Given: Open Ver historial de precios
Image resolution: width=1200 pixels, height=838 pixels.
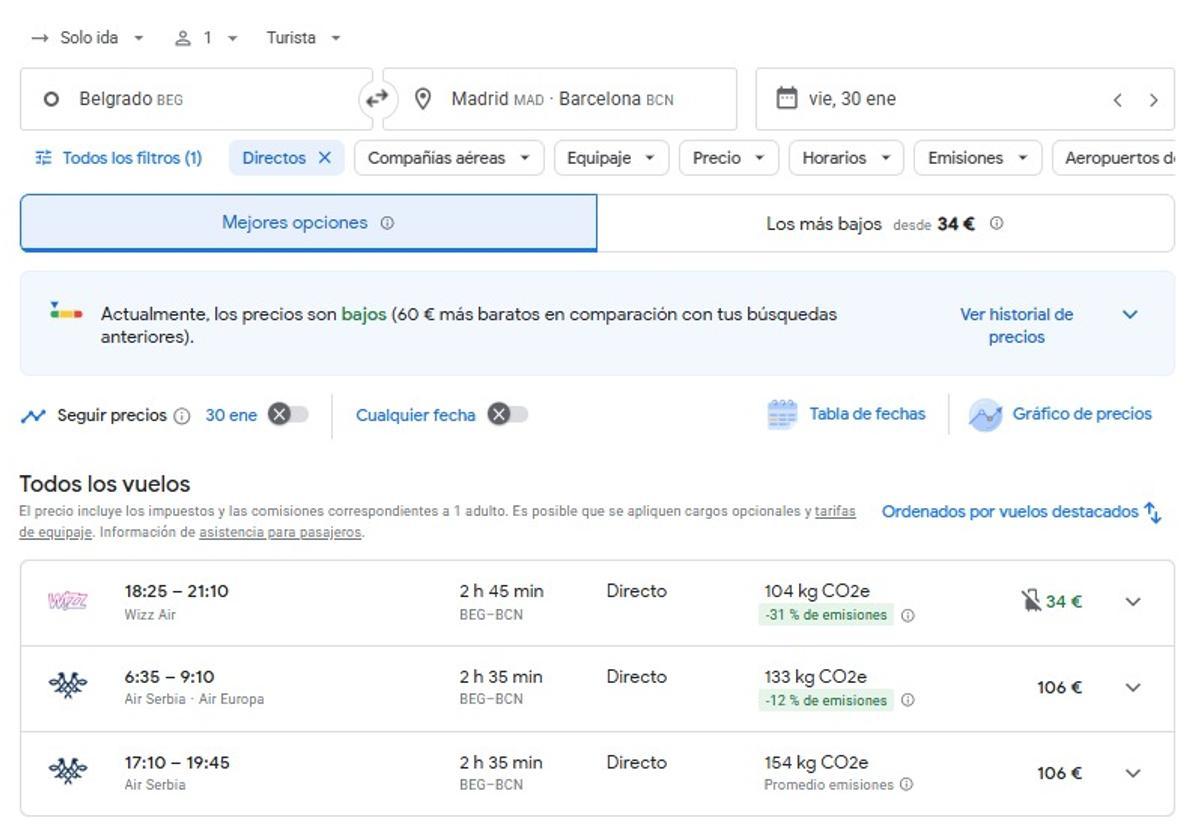Looking at the screenshot, I should 1016,325.
